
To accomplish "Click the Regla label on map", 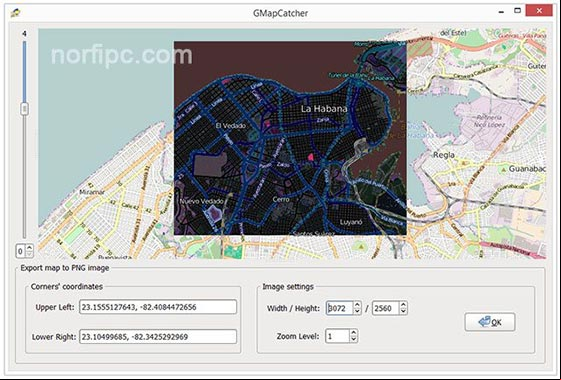I will pyautogui.click(x=444, y=155).
